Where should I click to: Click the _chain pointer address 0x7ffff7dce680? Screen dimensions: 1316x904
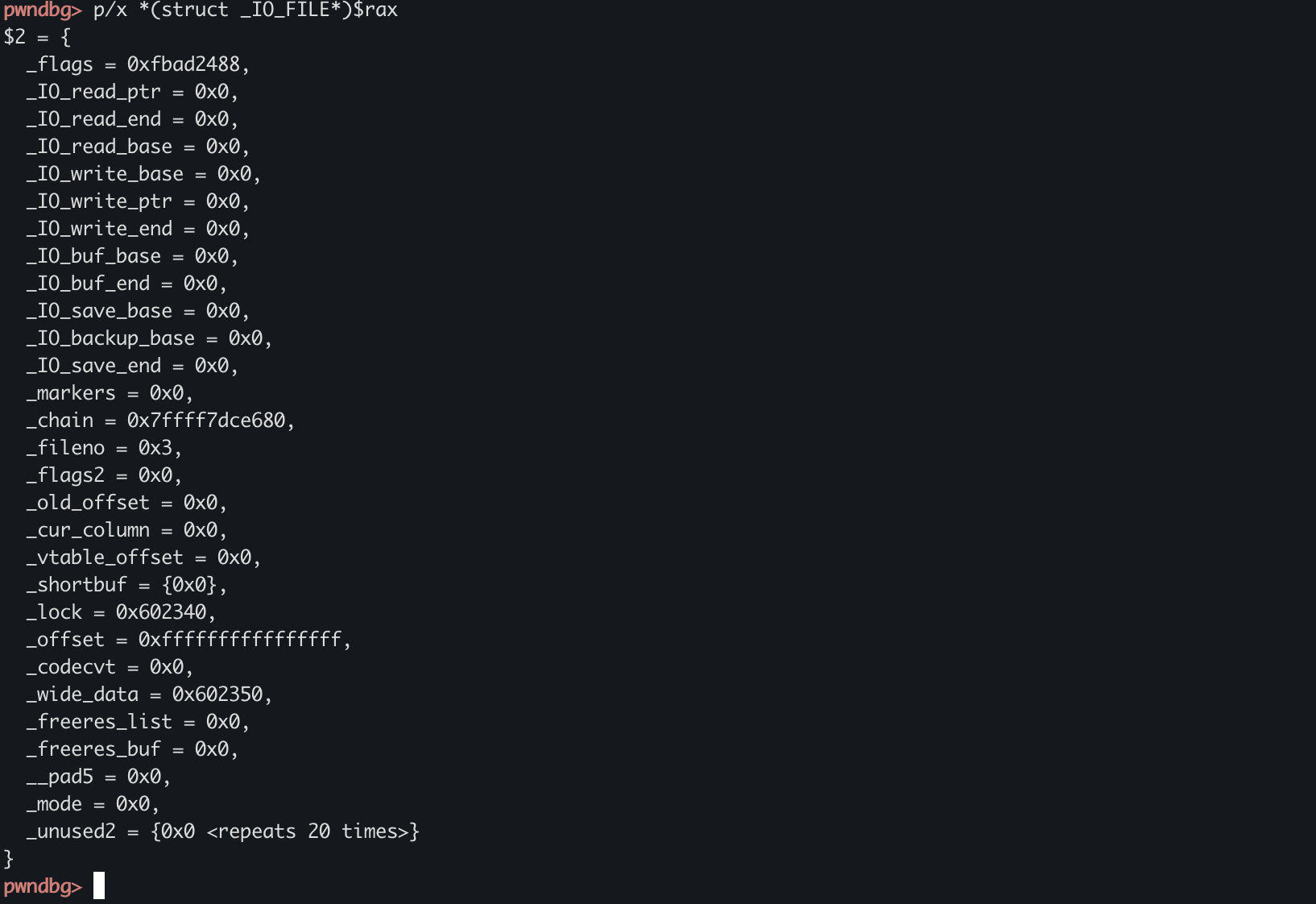coord(206,421)
